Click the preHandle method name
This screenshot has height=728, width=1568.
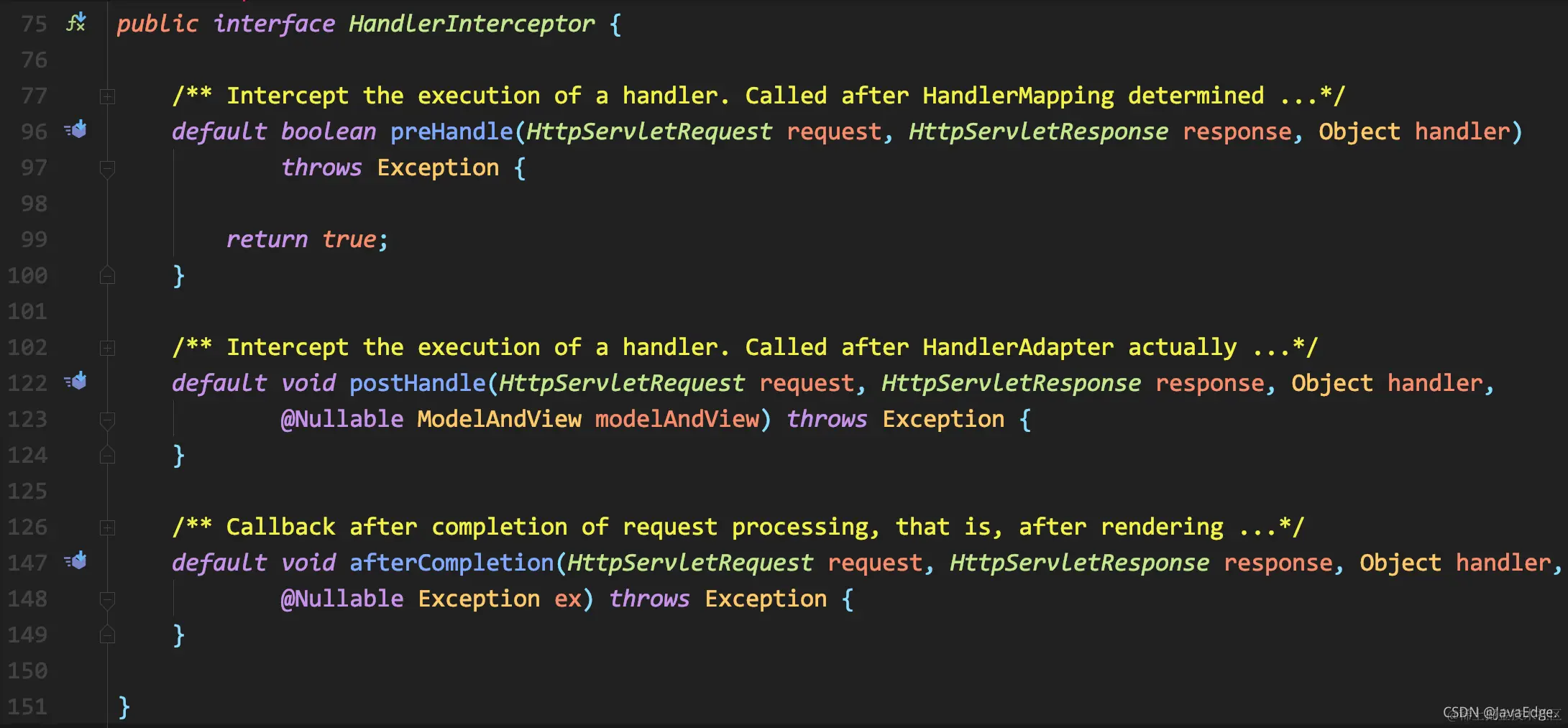pyautogui.click(x=451, y=132)
